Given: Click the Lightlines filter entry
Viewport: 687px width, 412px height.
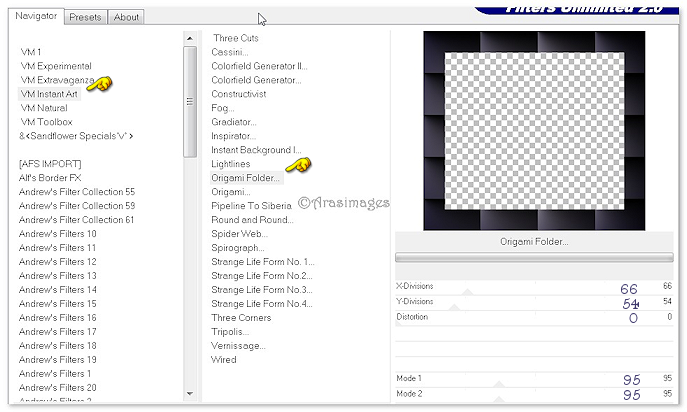Looking at the screenshot, I should [231, 163].
